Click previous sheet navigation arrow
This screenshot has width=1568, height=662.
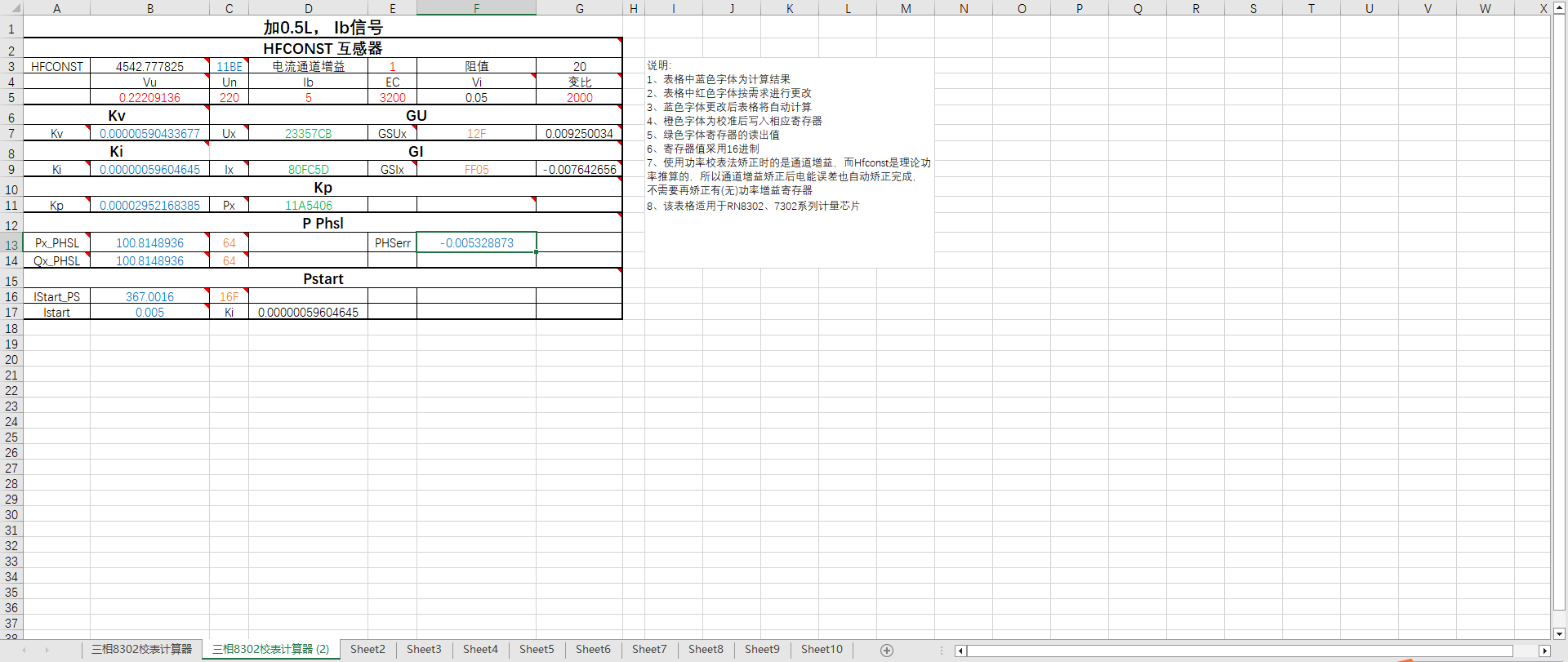click(24, 650)
